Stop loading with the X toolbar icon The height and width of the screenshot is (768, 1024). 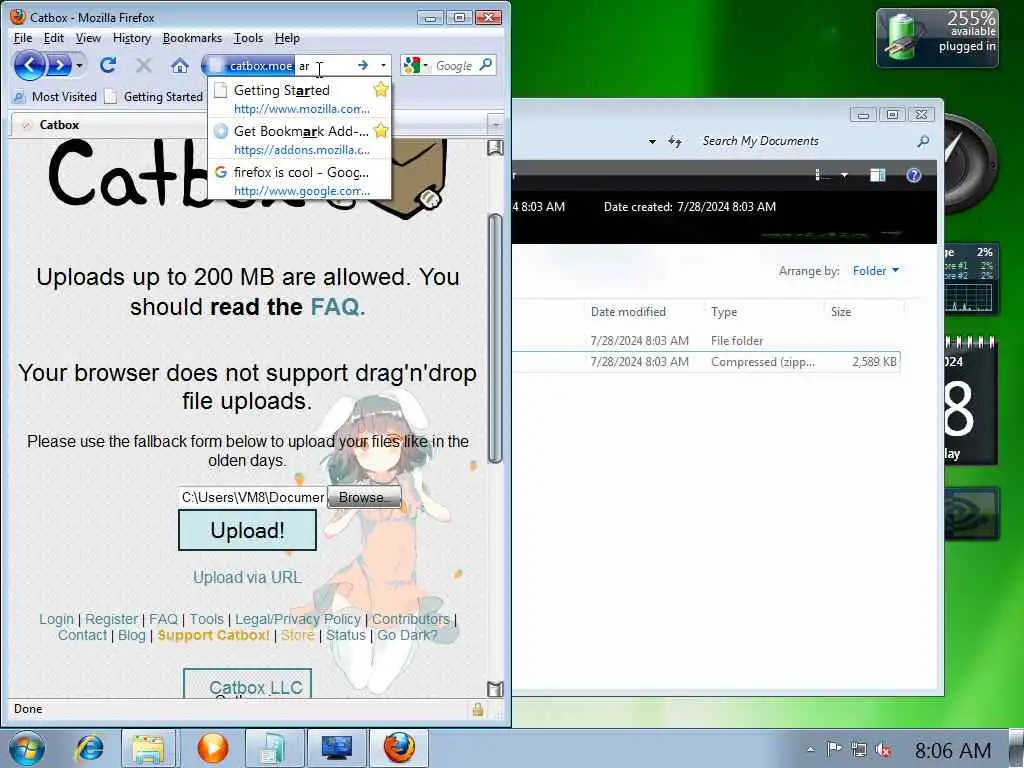click(144, 65)
